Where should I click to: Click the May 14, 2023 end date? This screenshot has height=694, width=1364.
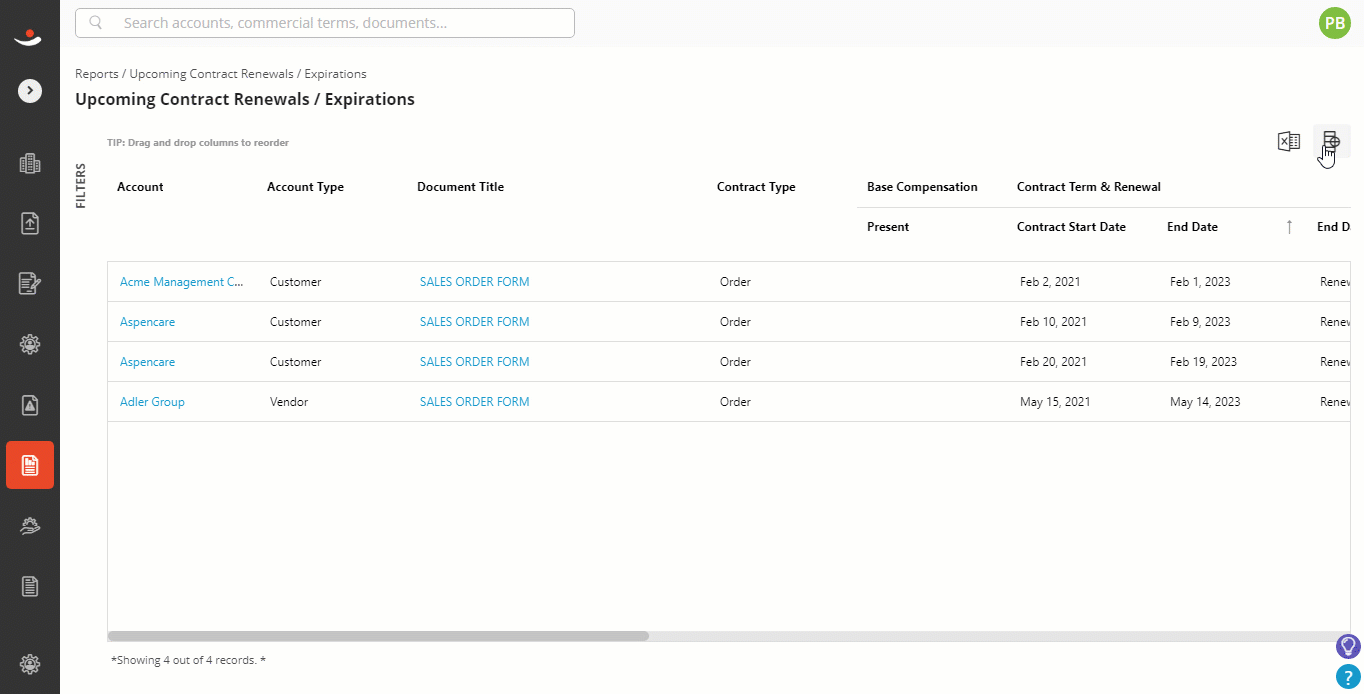pos(1205,402)
